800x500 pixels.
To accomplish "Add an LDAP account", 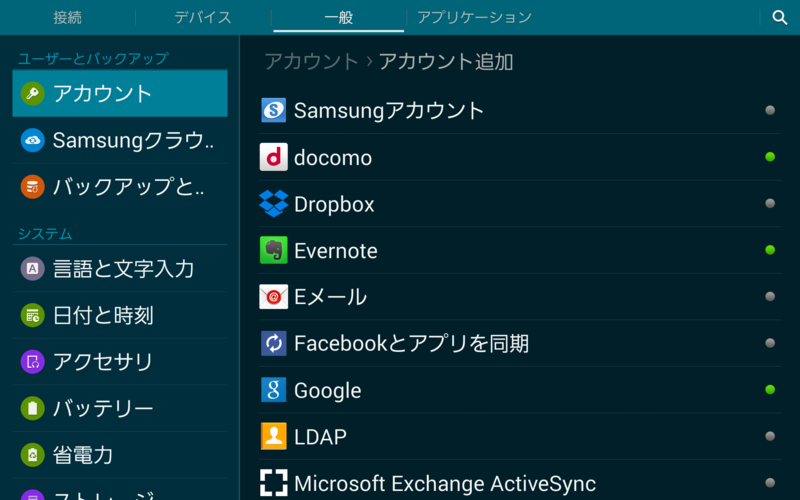I will [519, 436].
